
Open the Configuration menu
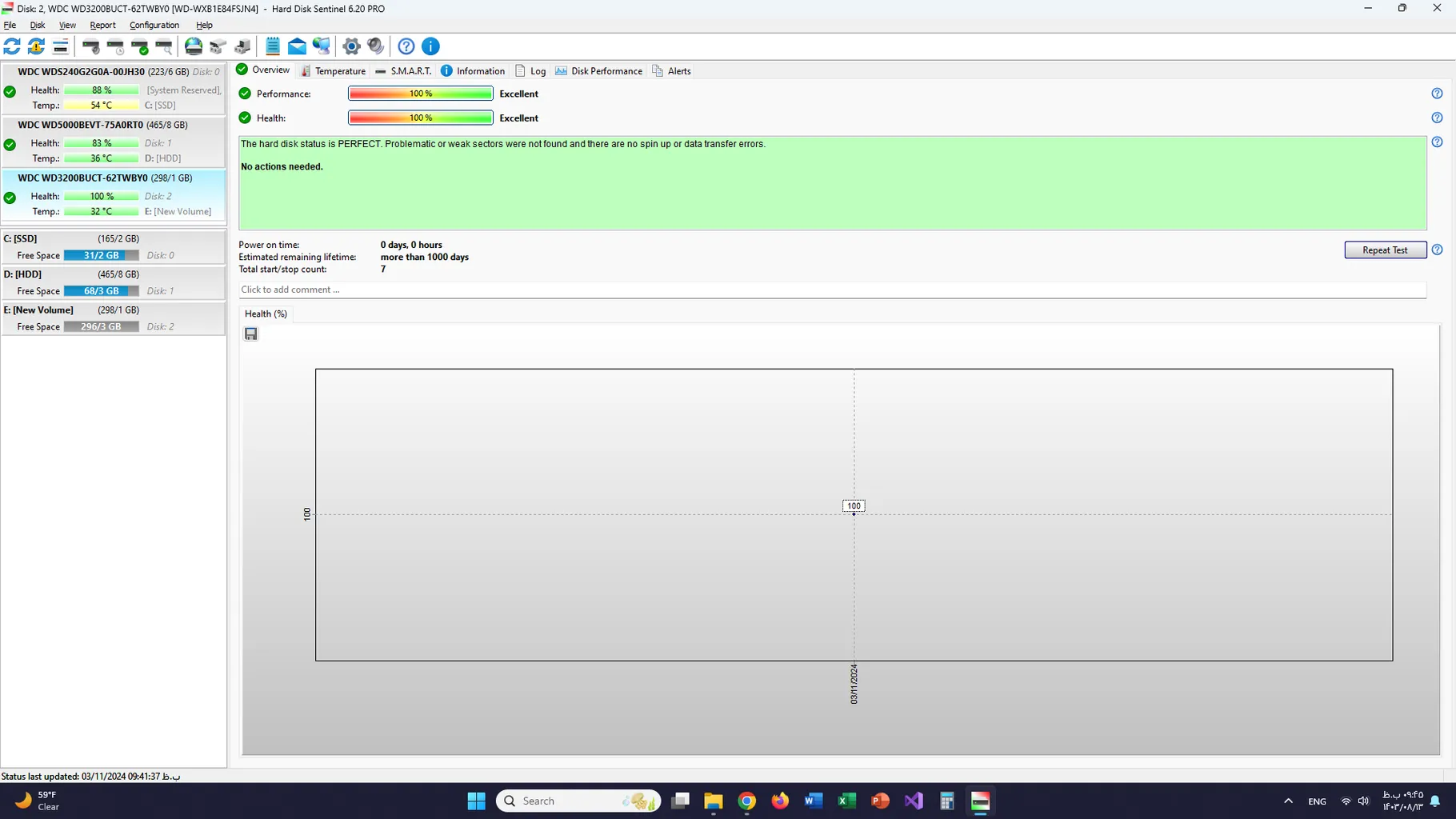click(x=154, y=25)
